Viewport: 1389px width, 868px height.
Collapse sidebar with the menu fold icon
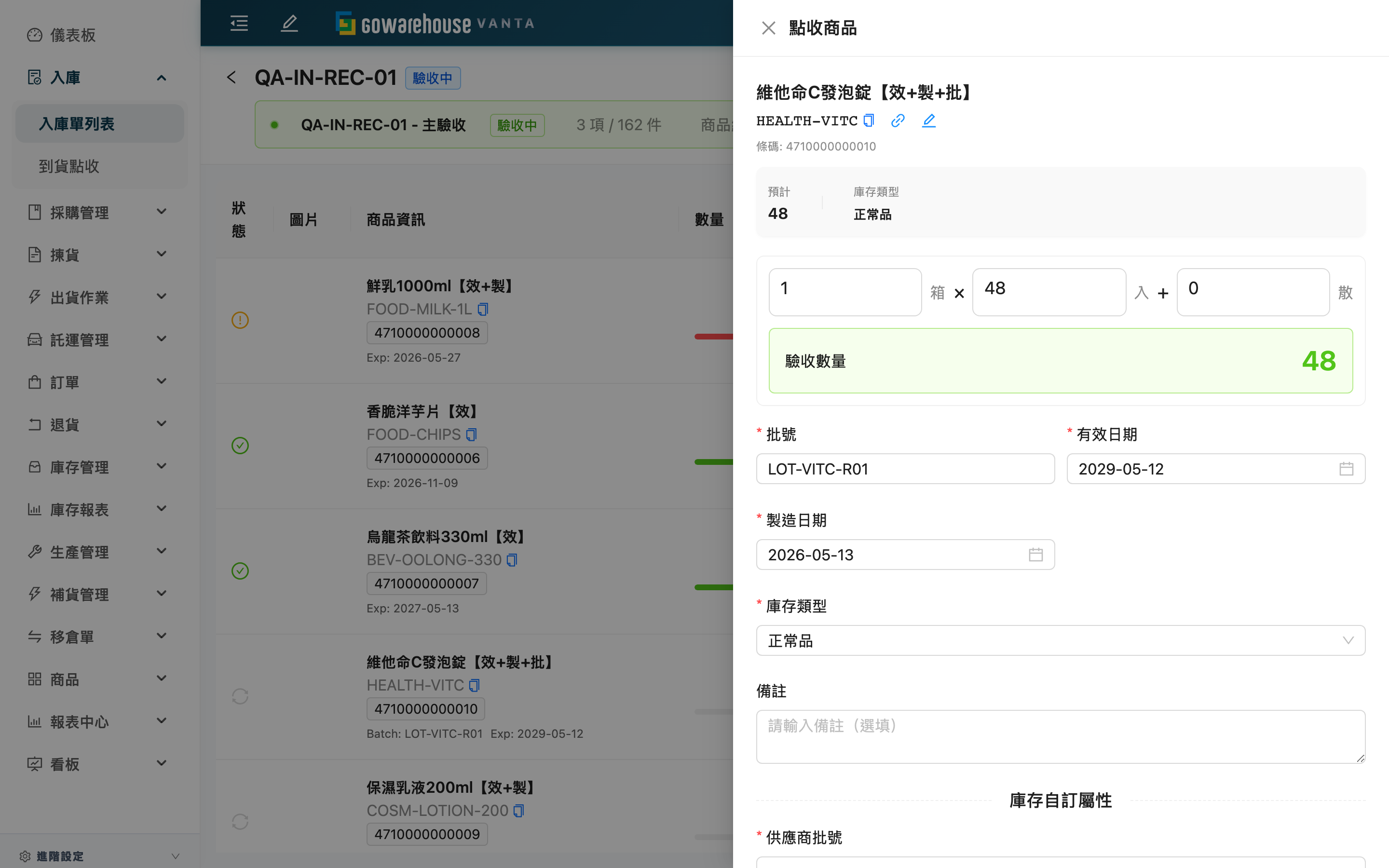(x=239, y=23)
